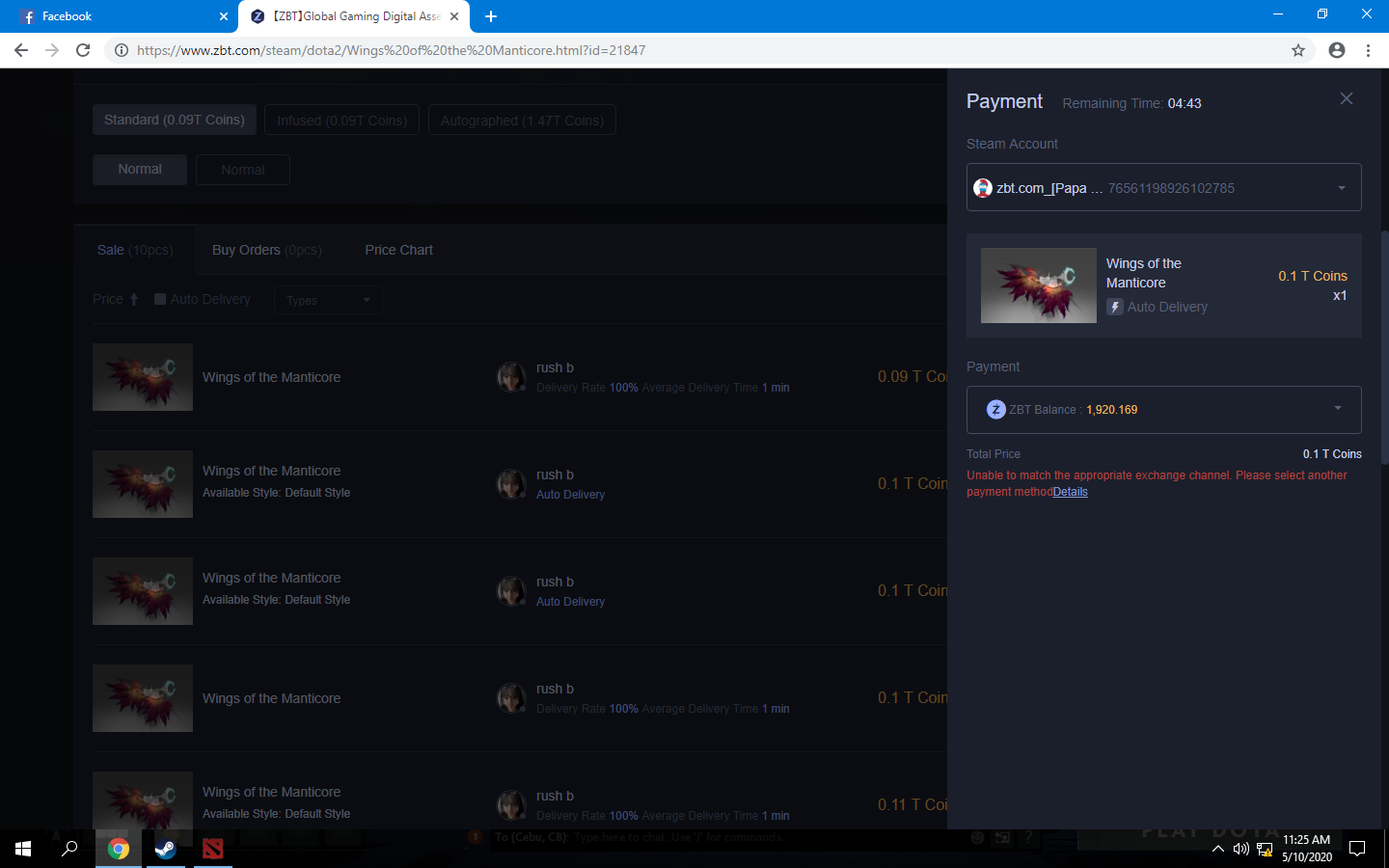
Task: Open the Chrome three-dot menu
Action: click(1368, 50)
